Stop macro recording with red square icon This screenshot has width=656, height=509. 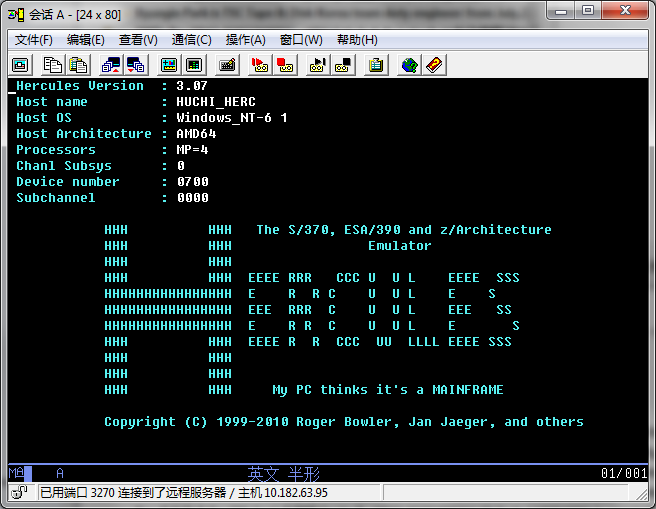pyautogui.click(x=285, y=65)
